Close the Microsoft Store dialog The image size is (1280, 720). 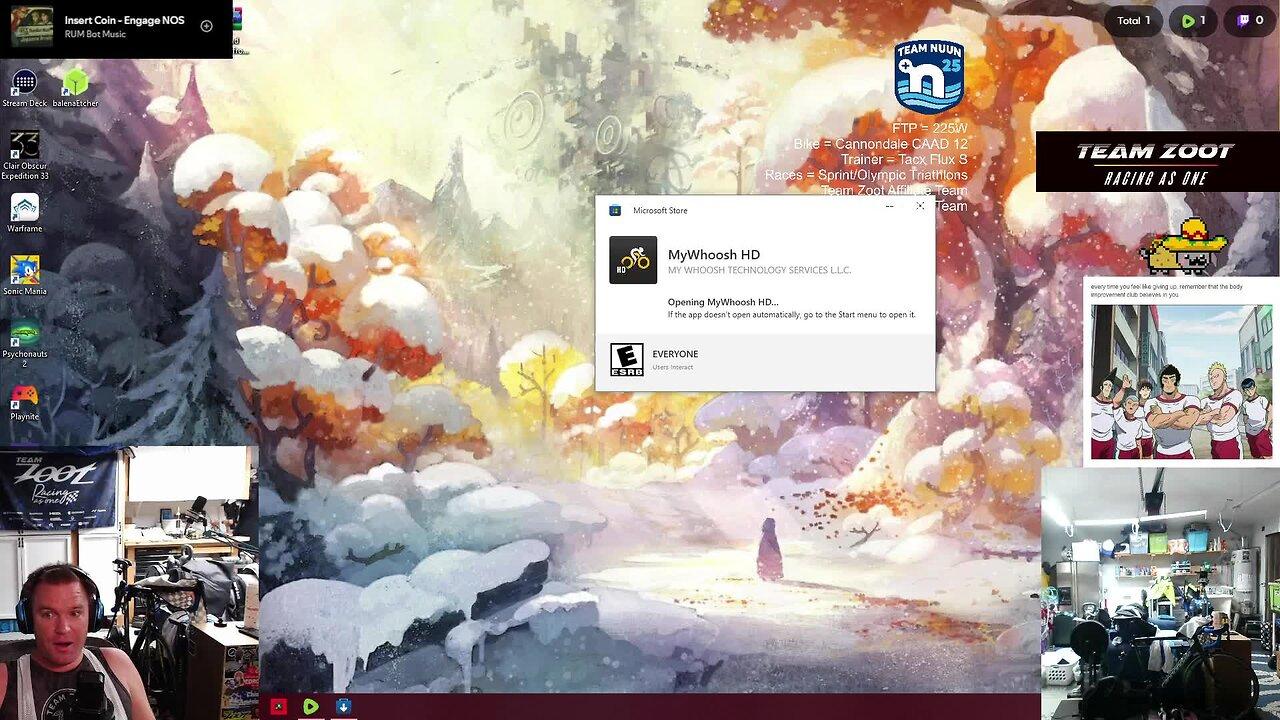(920, 207)
